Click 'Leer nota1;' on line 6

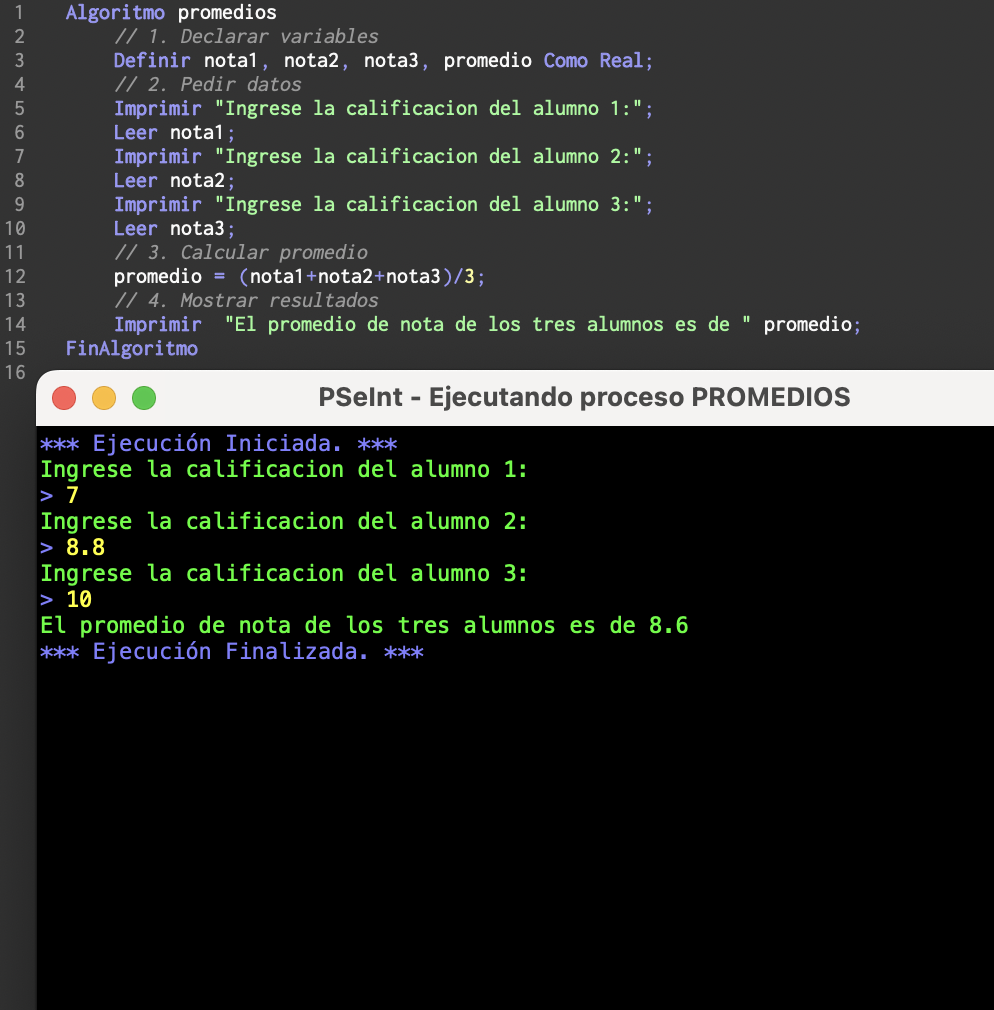pyautogui.click(x=175, y=133)
